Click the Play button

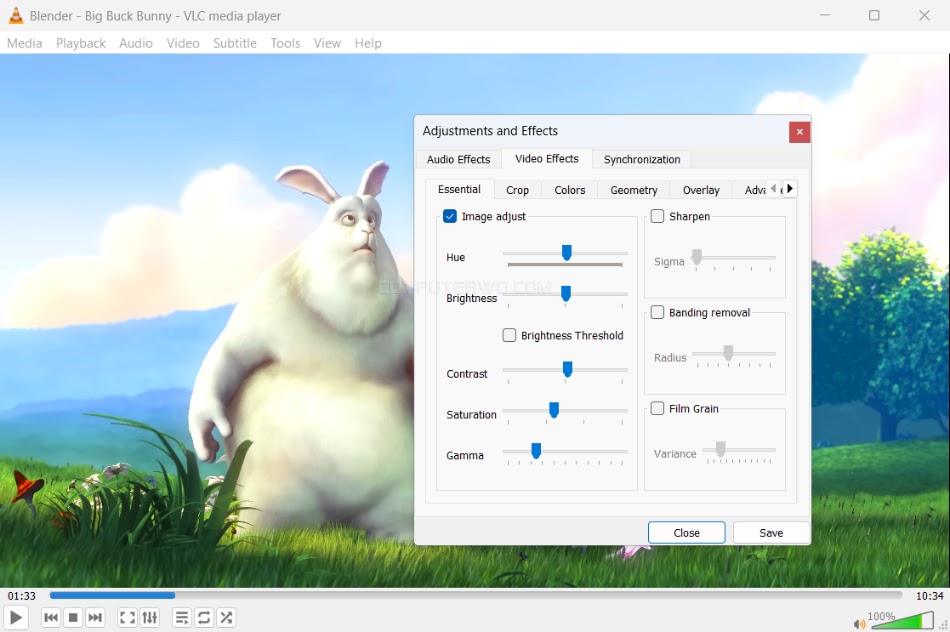click(16, 617)
